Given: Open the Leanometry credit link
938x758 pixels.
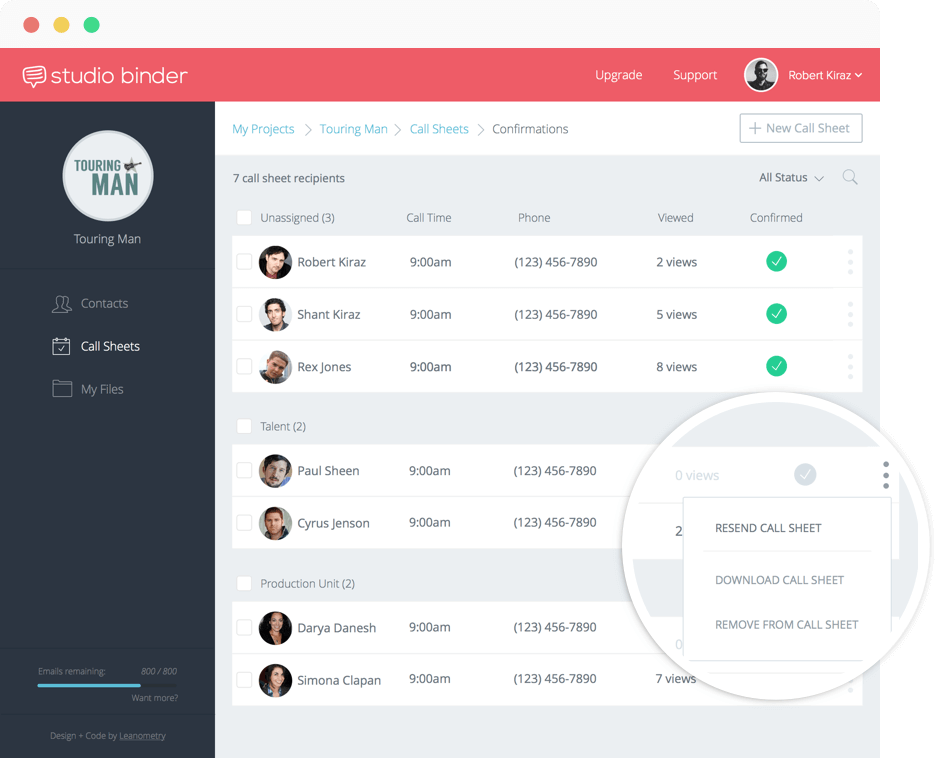Looking at the screenshot, I should (x=142, y=736).
